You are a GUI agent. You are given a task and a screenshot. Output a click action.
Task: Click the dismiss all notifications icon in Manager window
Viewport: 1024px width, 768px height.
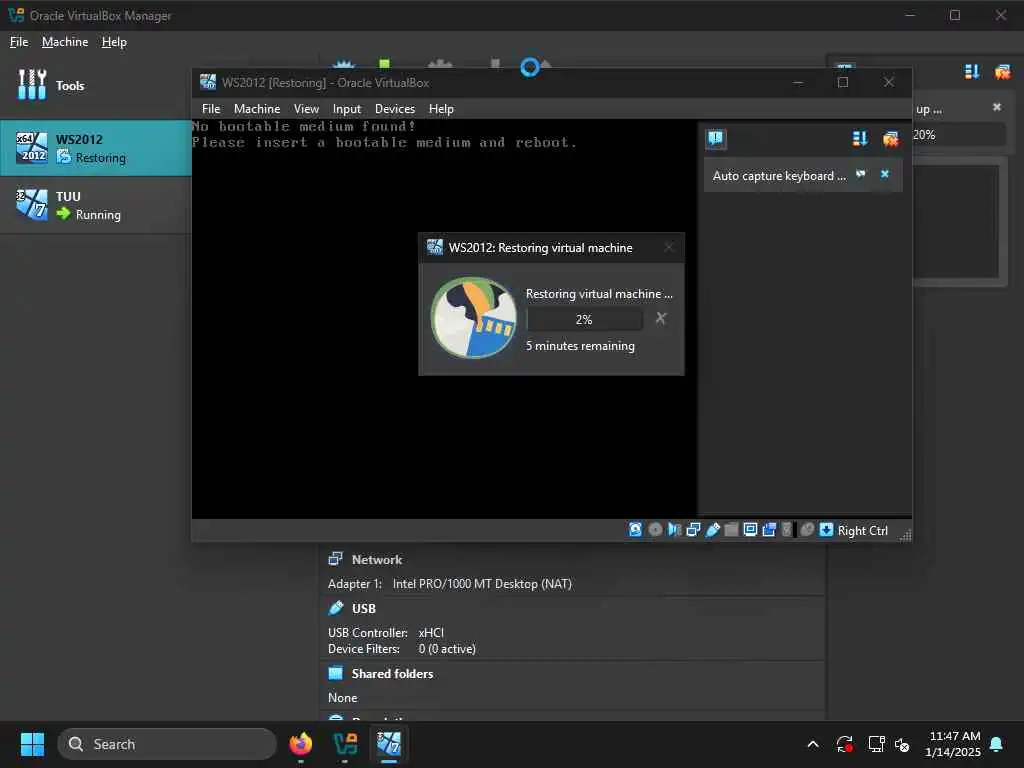1002,71
